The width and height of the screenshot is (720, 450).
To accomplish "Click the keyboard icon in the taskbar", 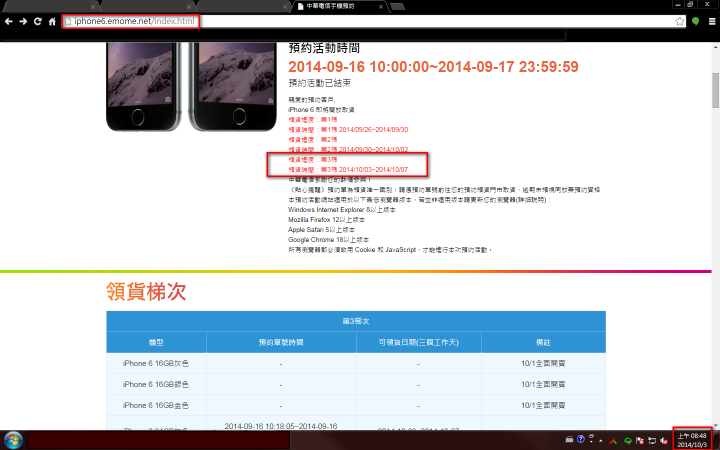I will [x=569, y=439].
